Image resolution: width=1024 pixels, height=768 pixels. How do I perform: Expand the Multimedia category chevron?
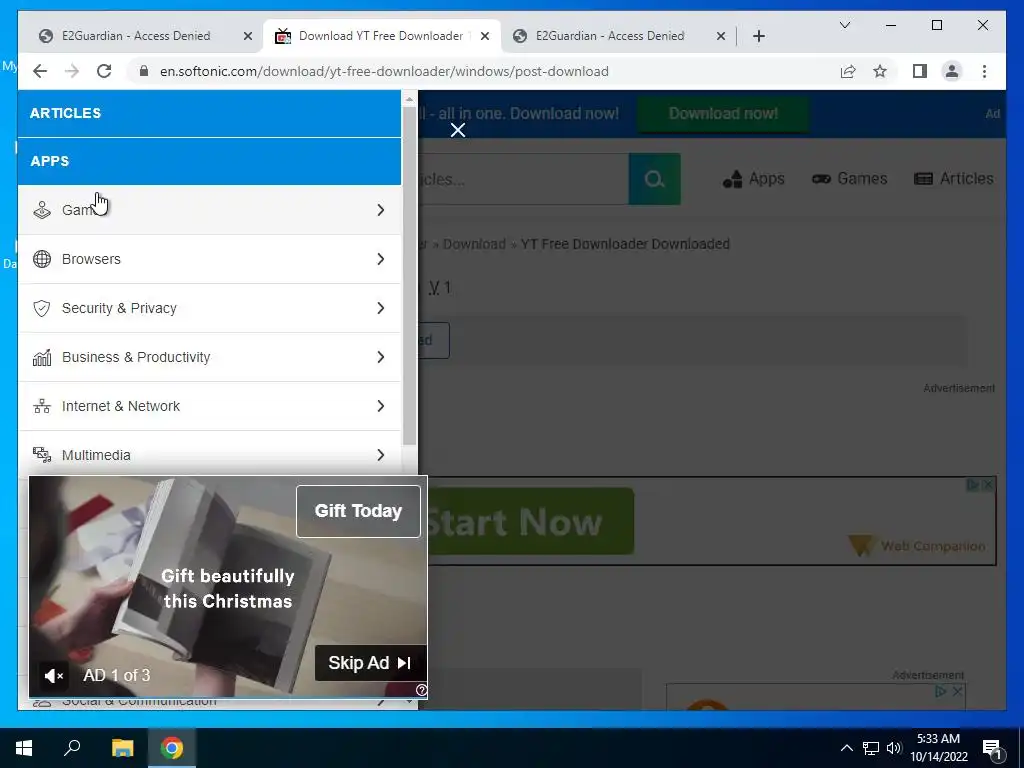381,455
